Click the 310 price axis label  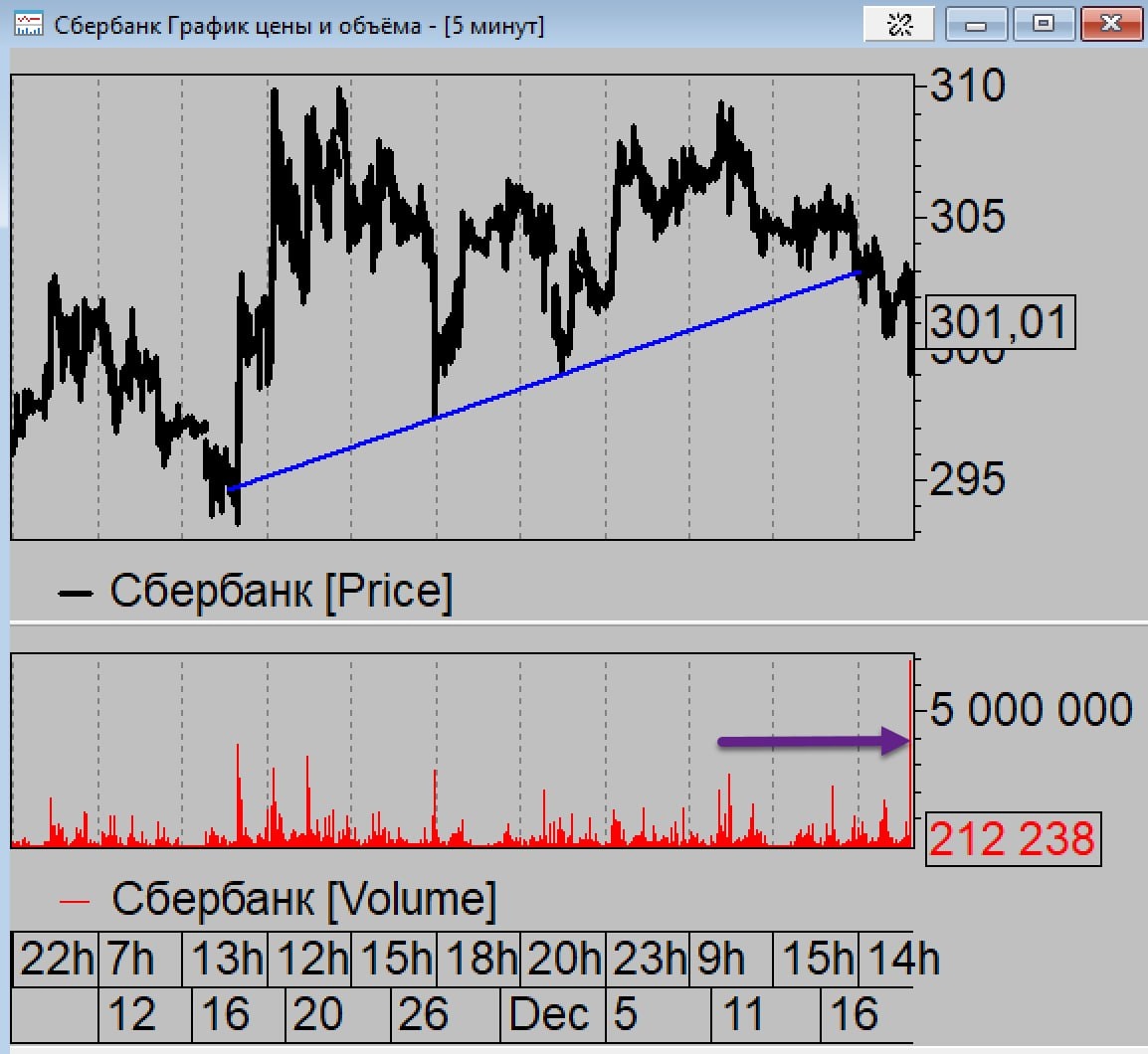(x=967, y=86)
